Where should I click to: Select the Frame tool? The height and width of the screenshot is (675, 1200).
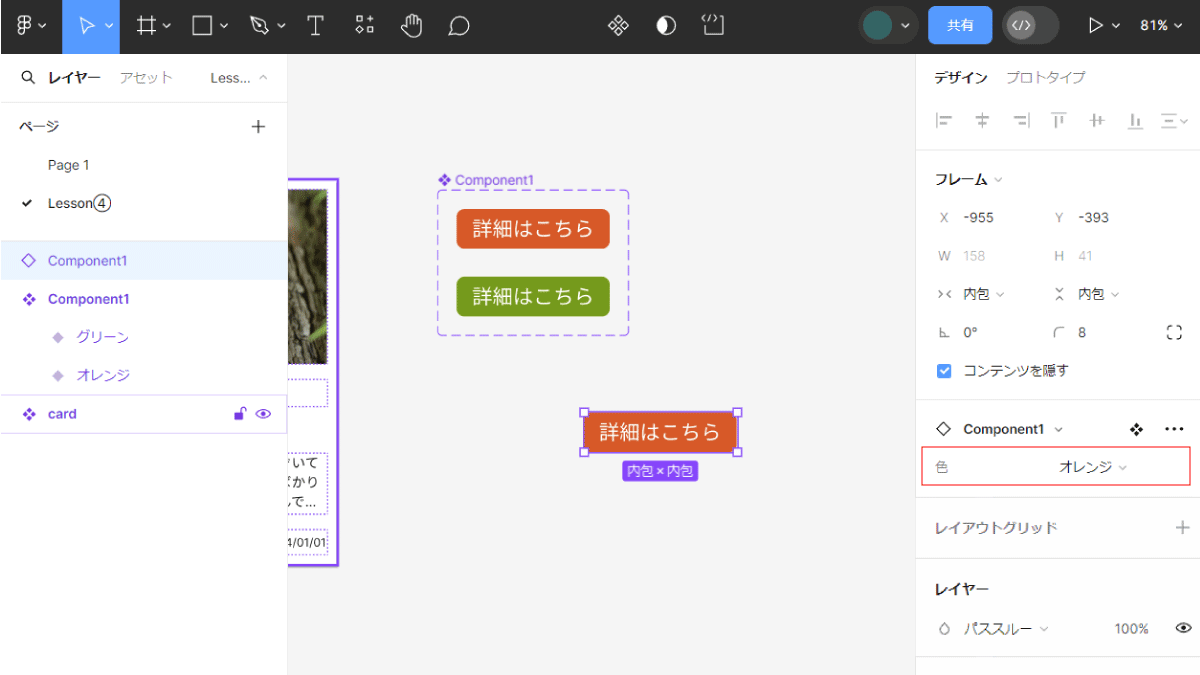(146, 26)
